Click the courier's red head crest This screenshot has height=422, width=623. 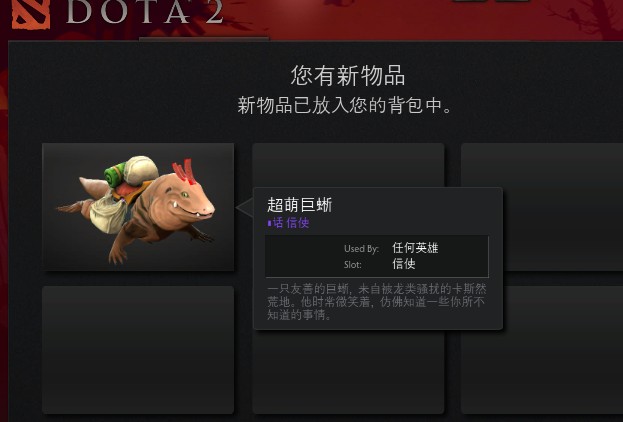click(x=184, y=171)
